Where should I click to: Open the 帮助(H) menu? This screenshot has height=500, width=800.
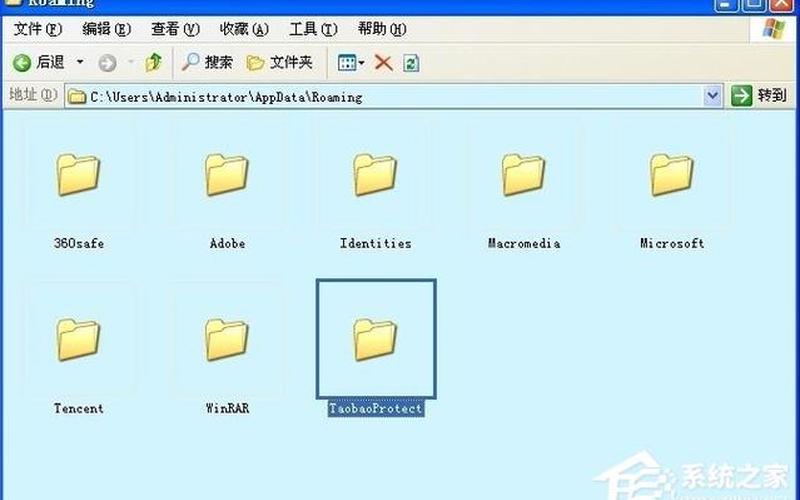coord(382,29)
